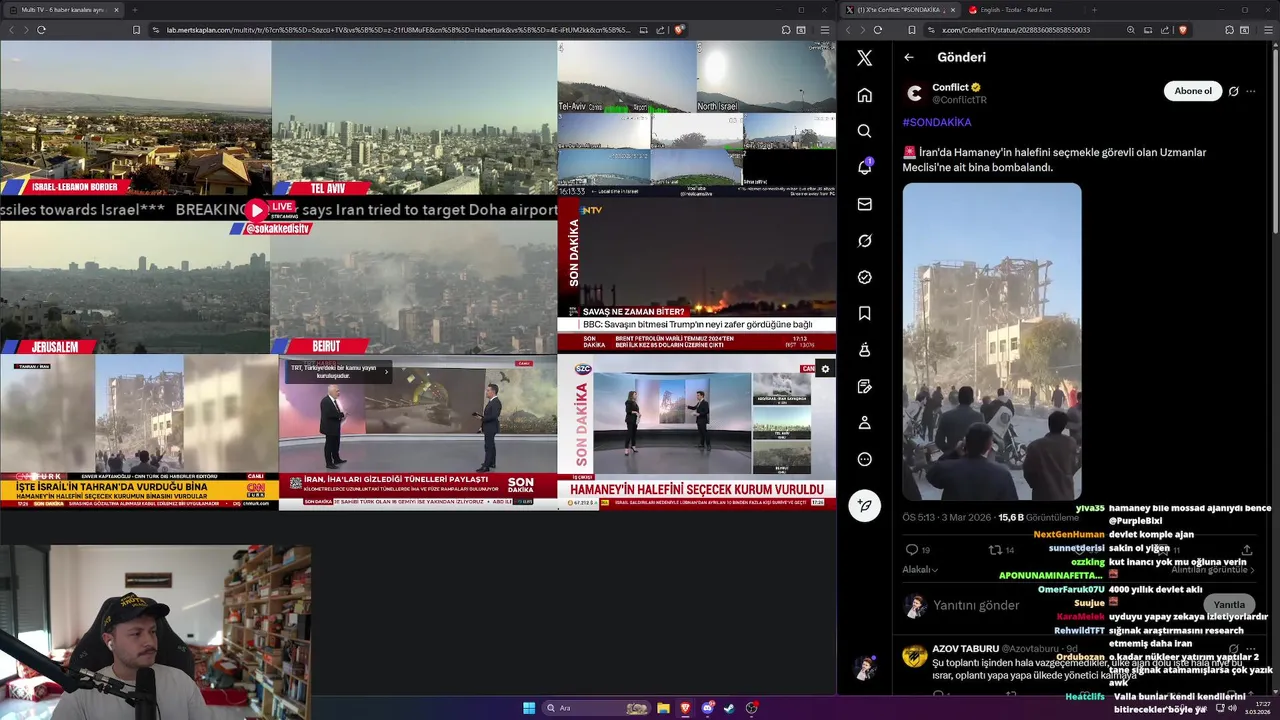Screen dimensions: 1280x720
Task: Select the NTV Son Dakika stream
Action: coord(697,275)
